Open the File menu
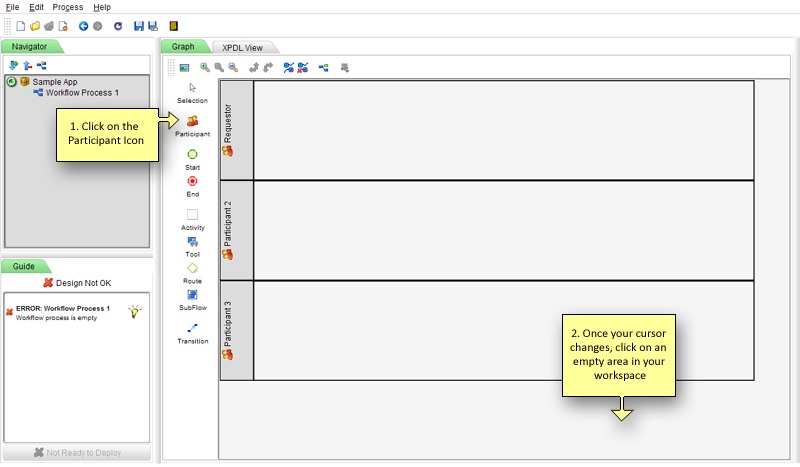 click(x=13, y=7)
